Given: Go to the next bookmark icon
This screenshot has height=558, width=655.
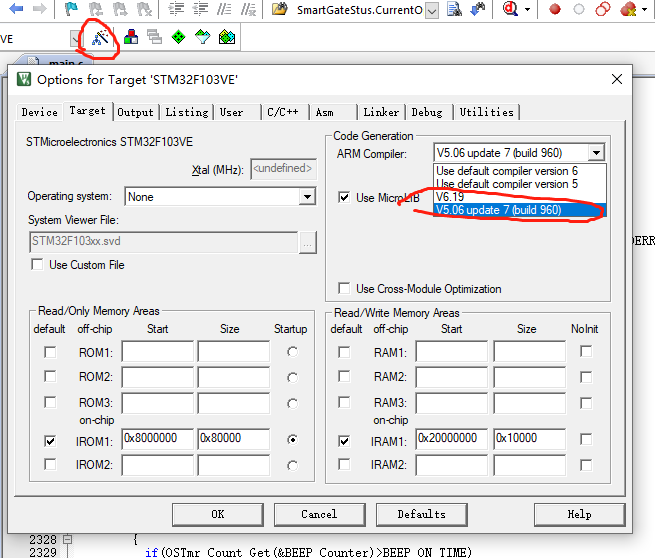Looking at the screenshot, I should (x=120, y=9).
